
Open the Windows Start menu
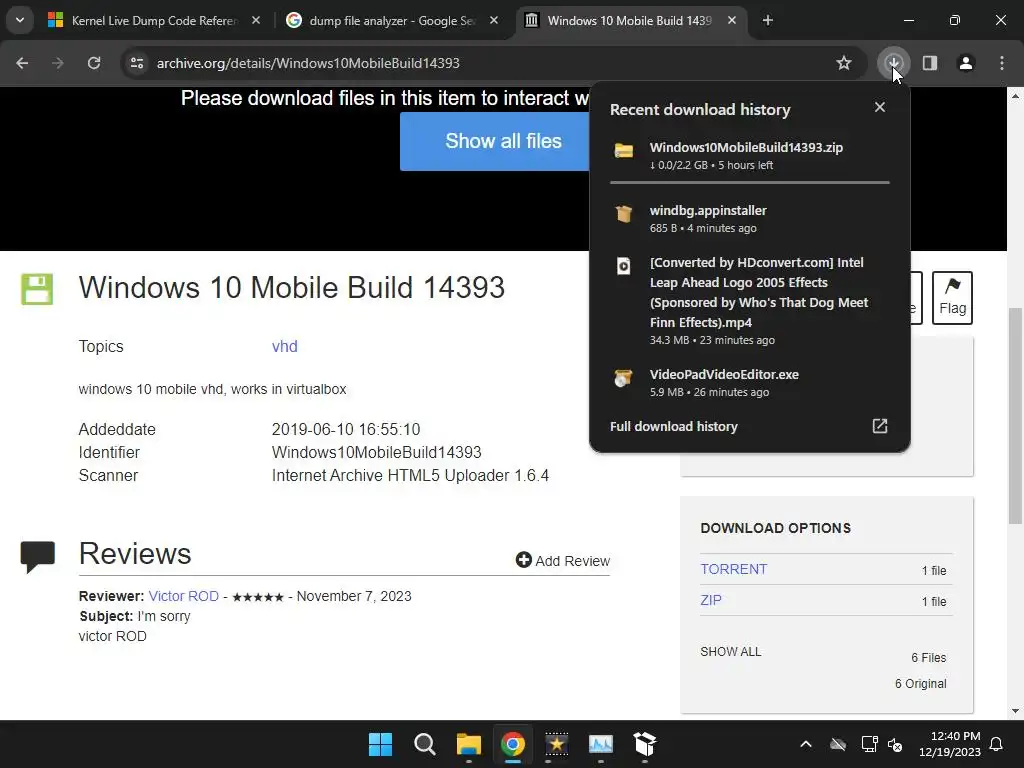coord(380,744)
